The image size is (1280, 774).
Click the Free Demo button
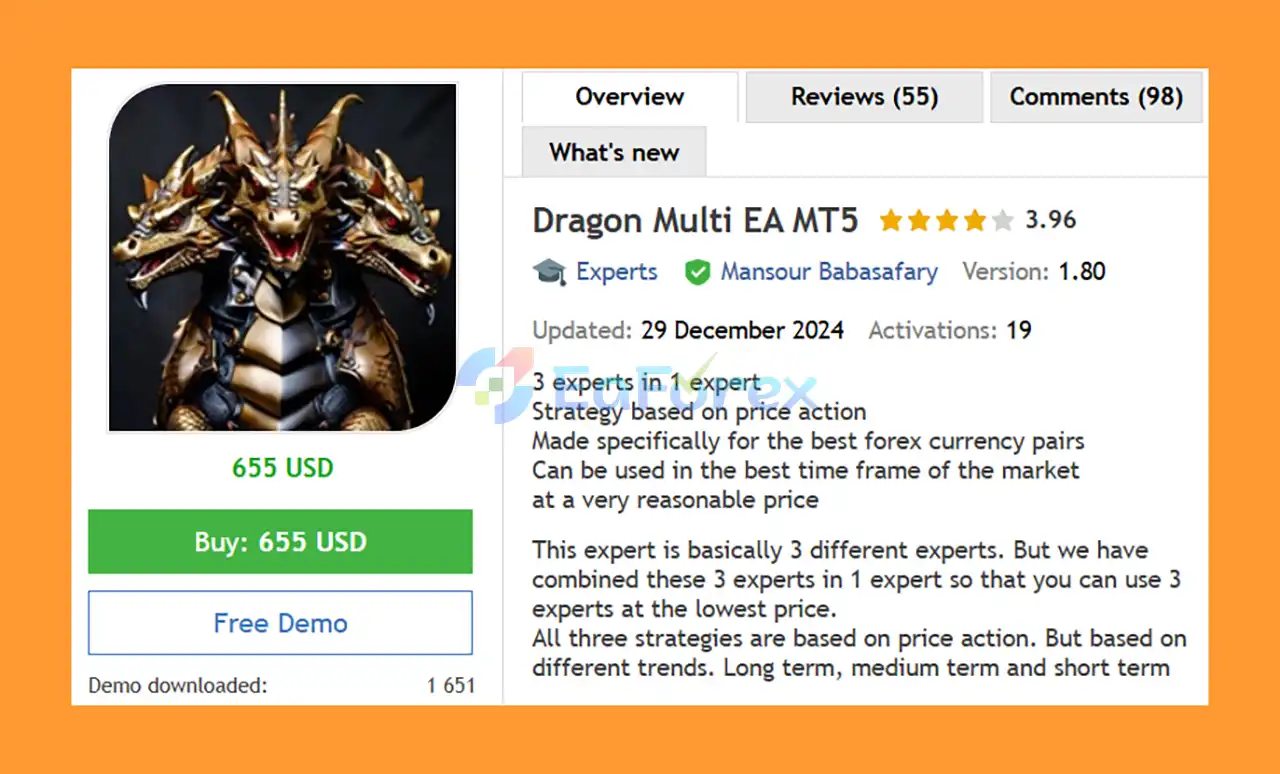[280, 623]
